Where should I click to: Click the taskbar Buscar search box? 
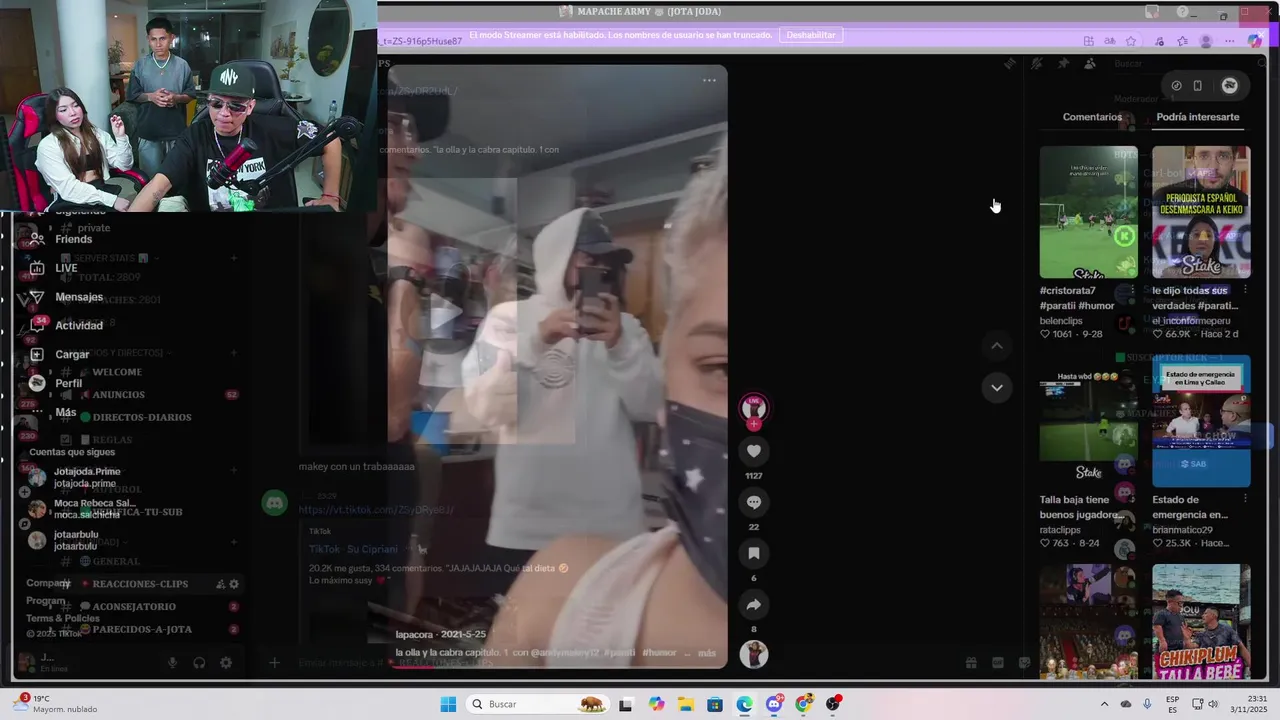538,704
